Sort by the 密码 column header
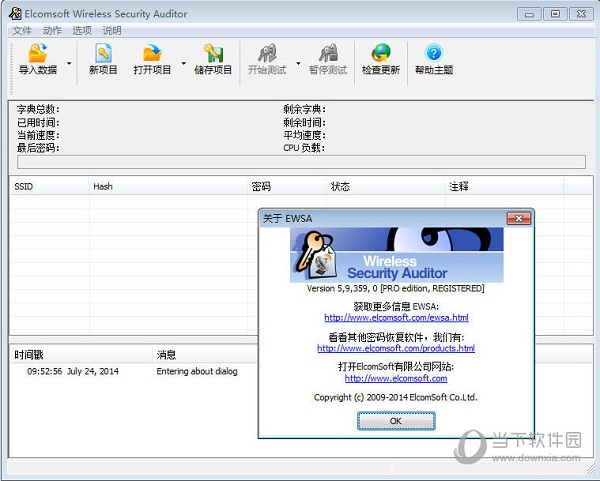Viewport: 600px width, 481px height. (x=287, y=187)
